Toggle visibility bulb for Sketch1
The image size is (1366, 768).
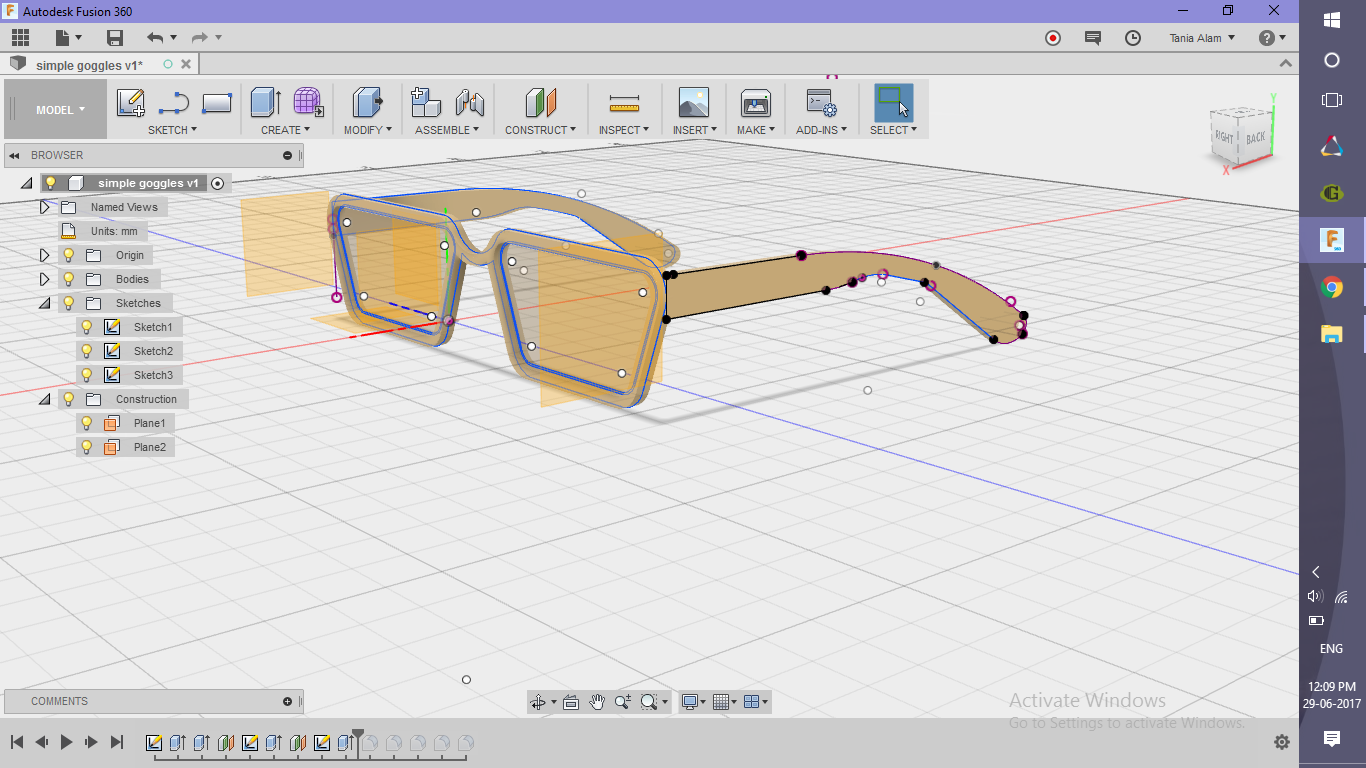pos(87,327)
